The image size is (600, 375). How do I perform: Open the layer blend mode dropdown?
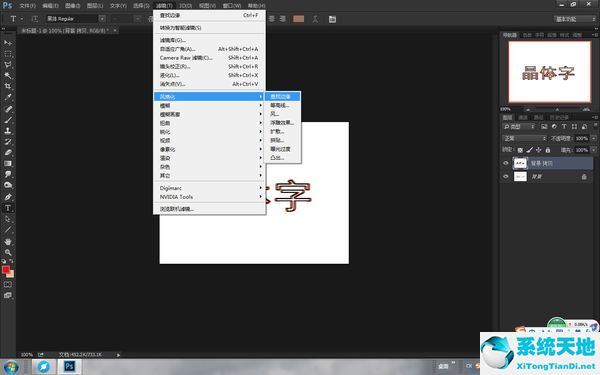[x=524, y=138]
